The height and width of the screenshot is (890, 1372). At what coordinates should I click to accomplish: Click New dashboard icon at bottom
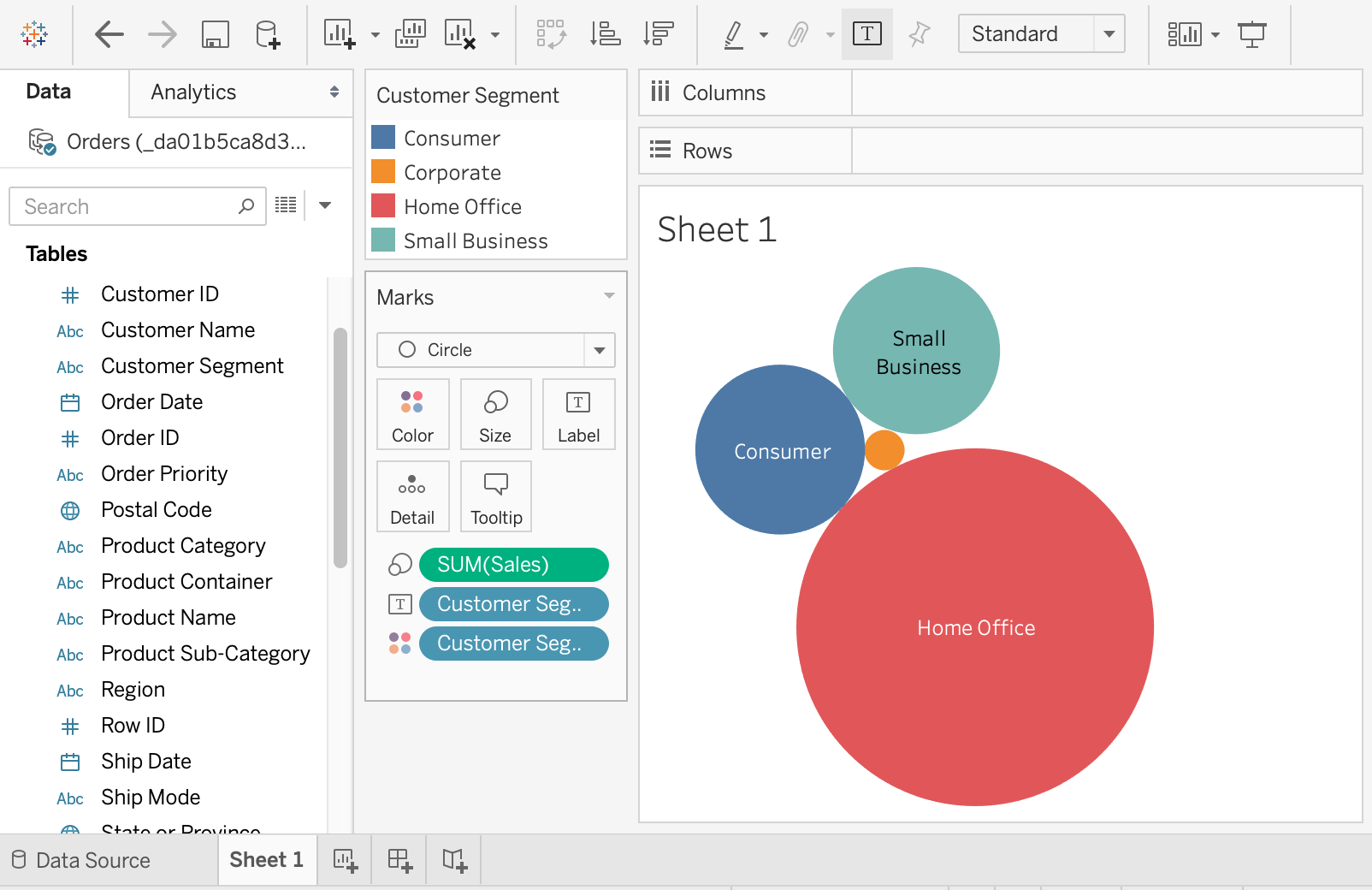399,860
